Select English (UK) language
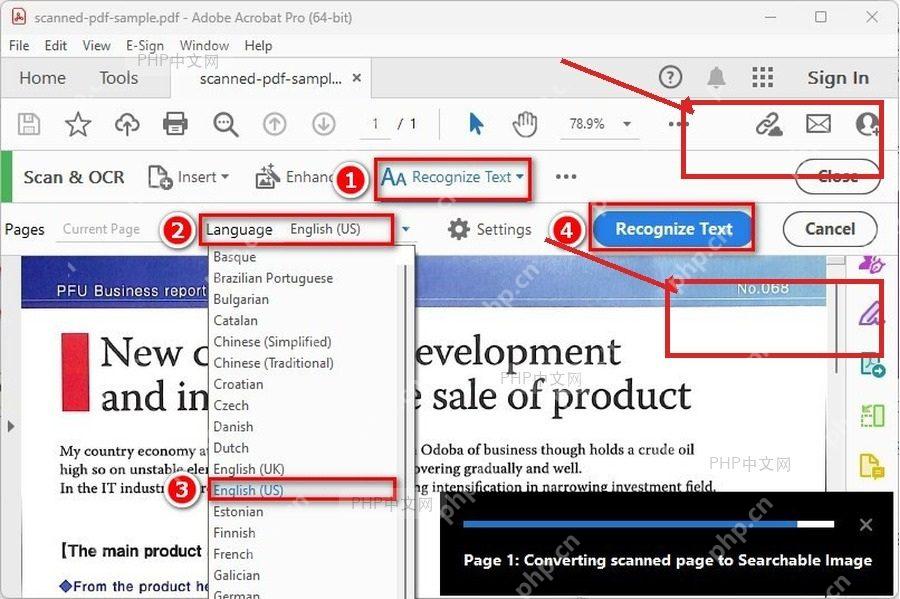The image size is (900, 599). coord(249,469)
